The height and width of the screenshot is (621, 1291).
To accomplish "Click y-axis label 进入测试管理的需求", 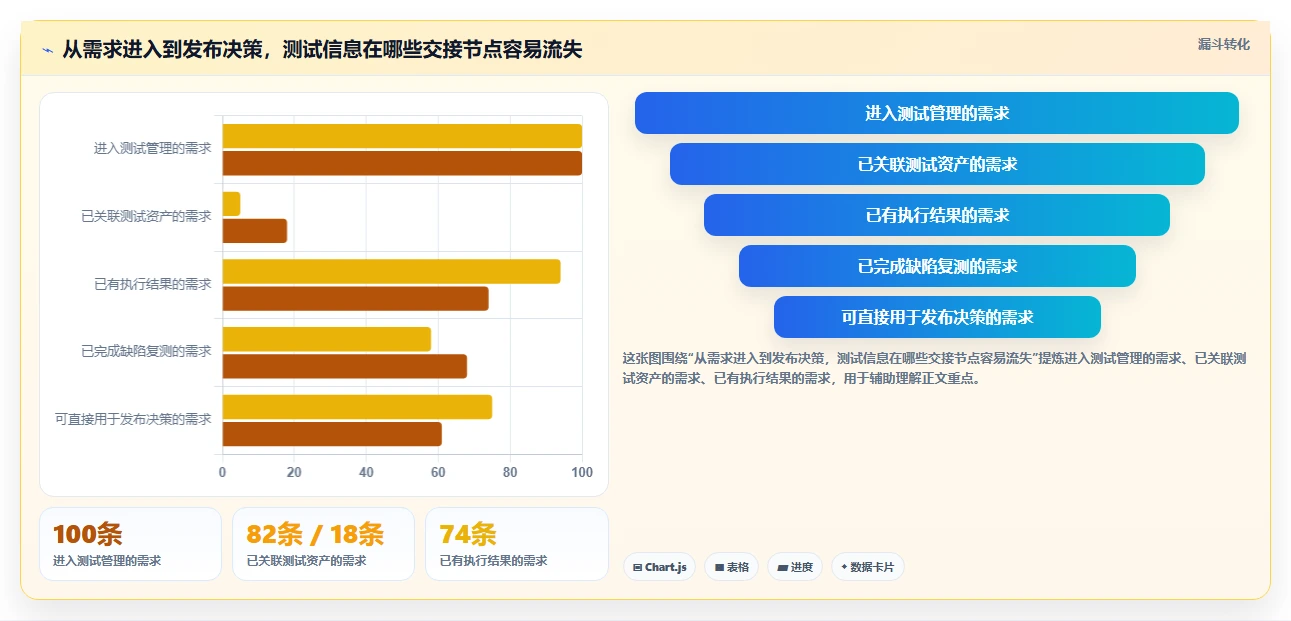I will [153, 149].
